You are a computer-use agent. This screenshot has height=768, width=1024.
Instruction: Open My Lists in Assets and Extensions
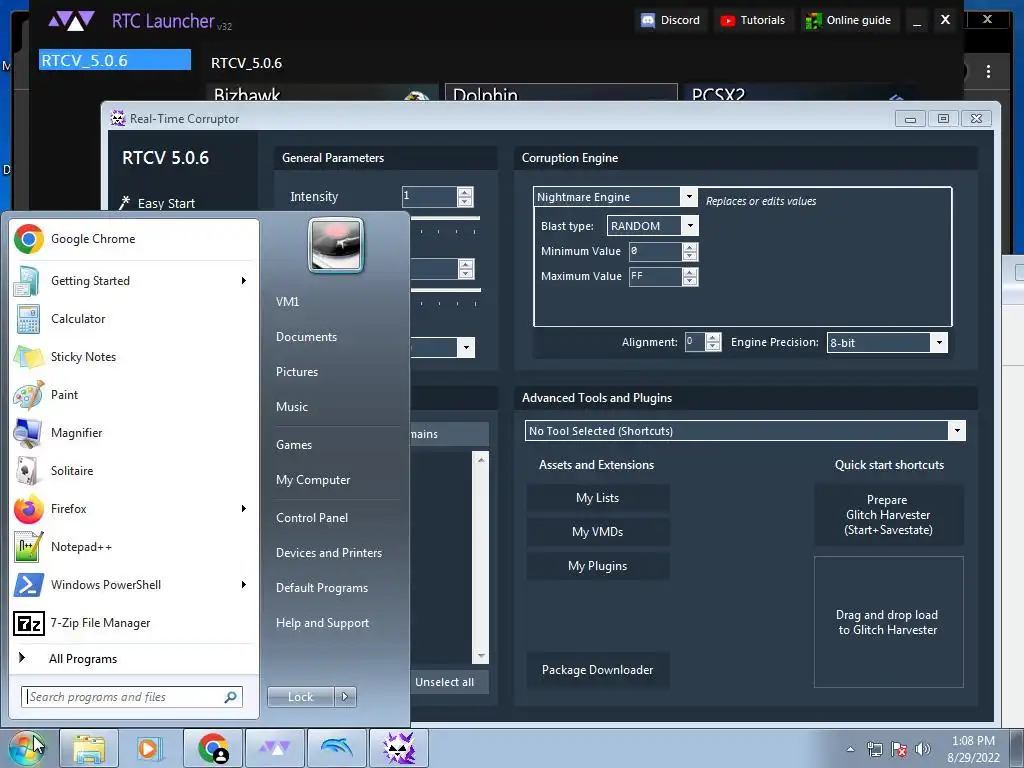tap(598, 498)
